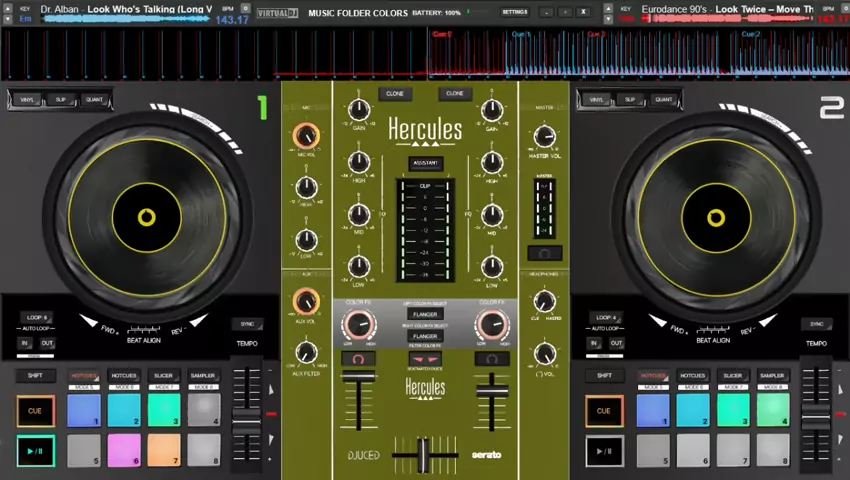This screenshot has height=480, width=850.
Task: Trigger hot cue pad 6 on left deck
Action: coord(124,450)
